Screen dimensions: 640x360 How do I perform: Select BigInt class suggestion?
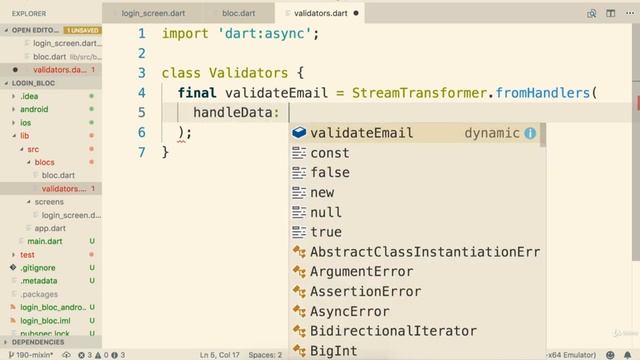coord(414,351)
